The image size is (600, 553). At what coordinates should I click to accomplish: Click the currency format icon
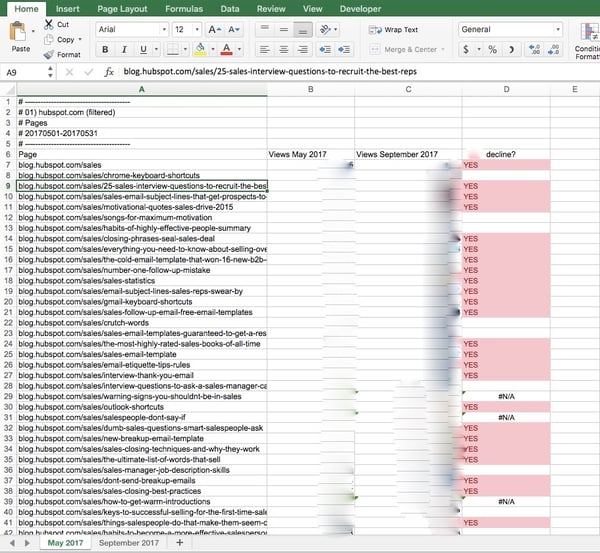467,49
